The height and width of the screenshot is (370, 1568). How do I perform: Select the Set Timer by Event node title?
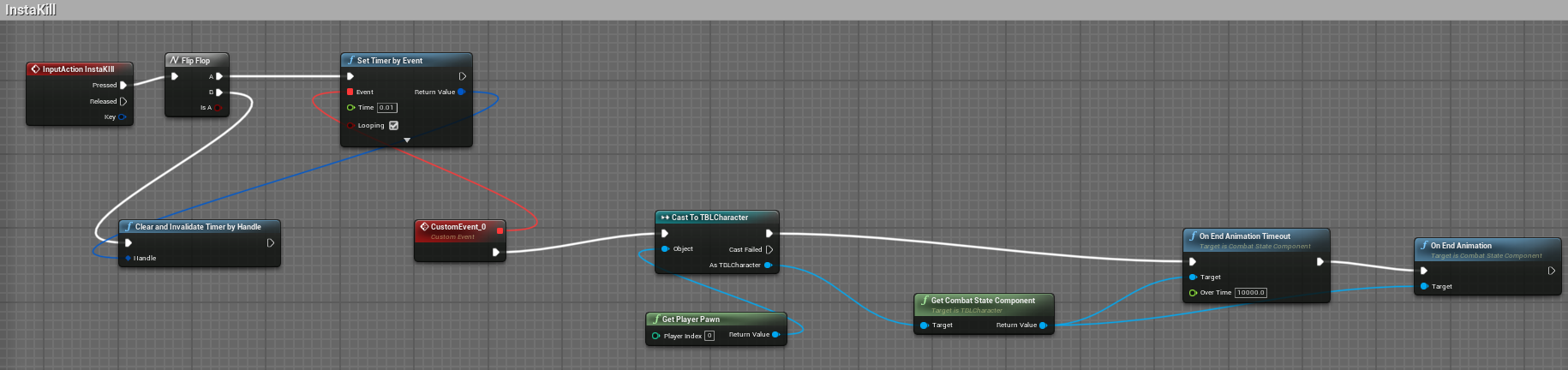coord(390,61)
